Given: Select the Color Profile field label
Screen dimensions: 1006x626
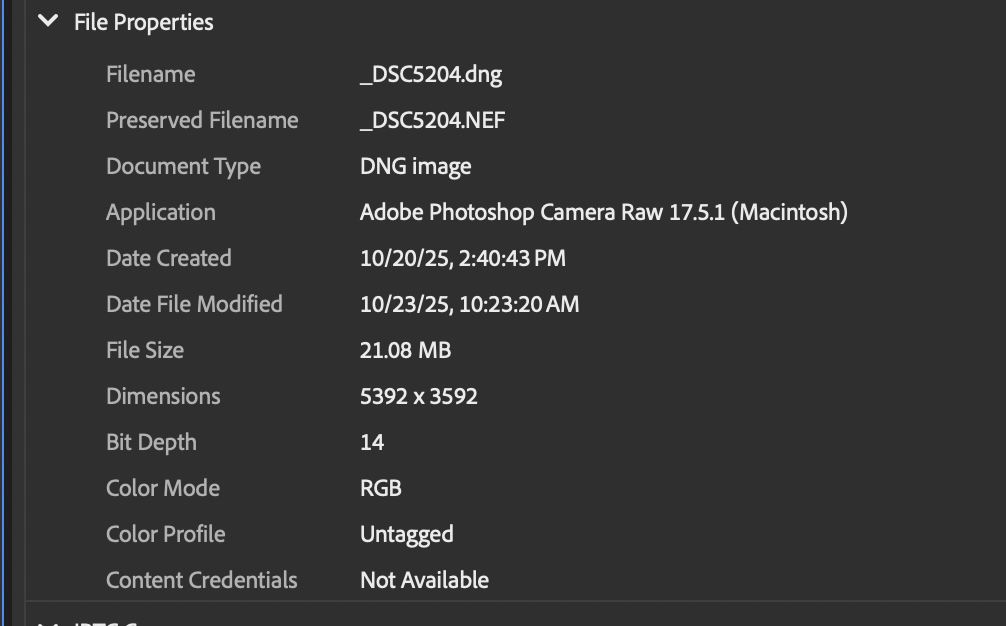Looking at the screenshot, I should pyautogui.click(x=165, y=534).
